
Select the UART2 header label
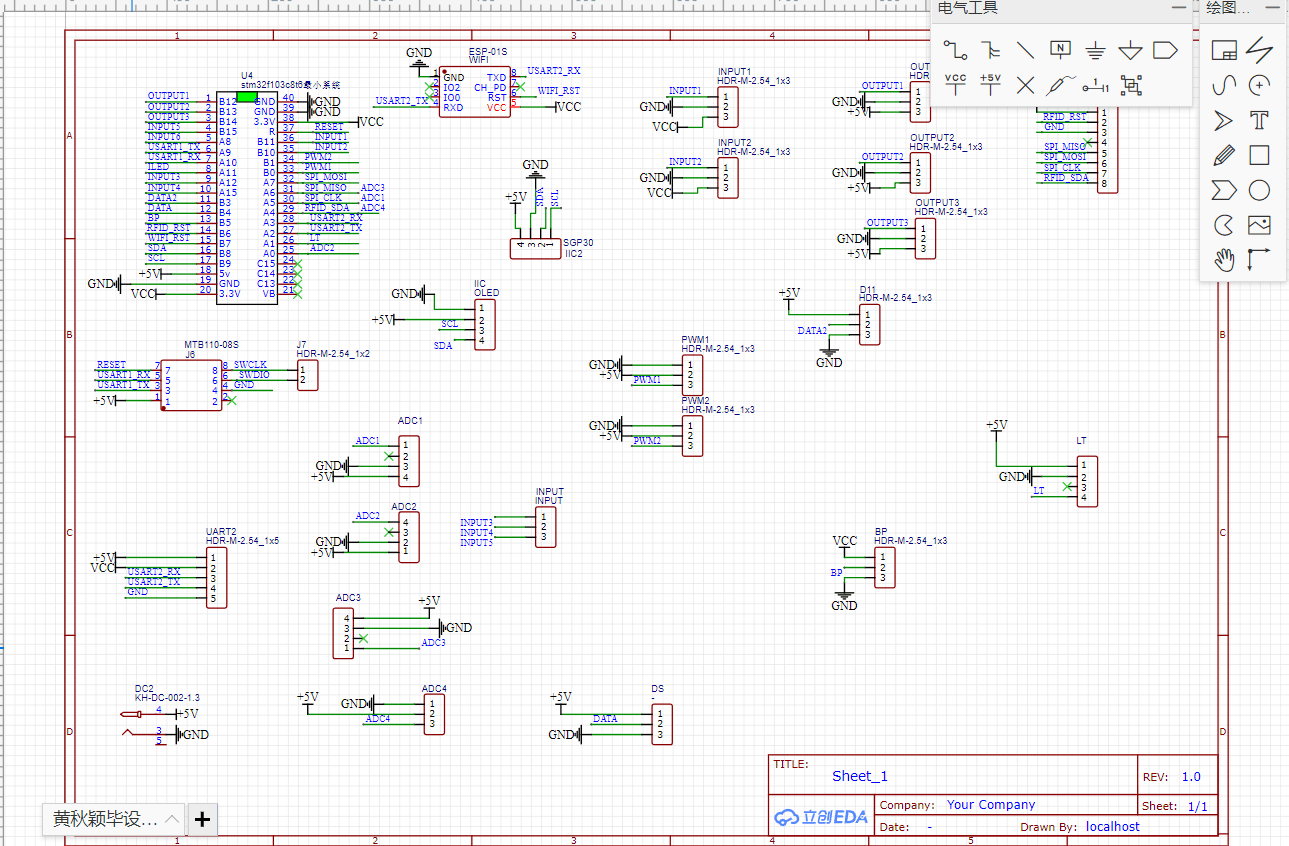point(221,531)
